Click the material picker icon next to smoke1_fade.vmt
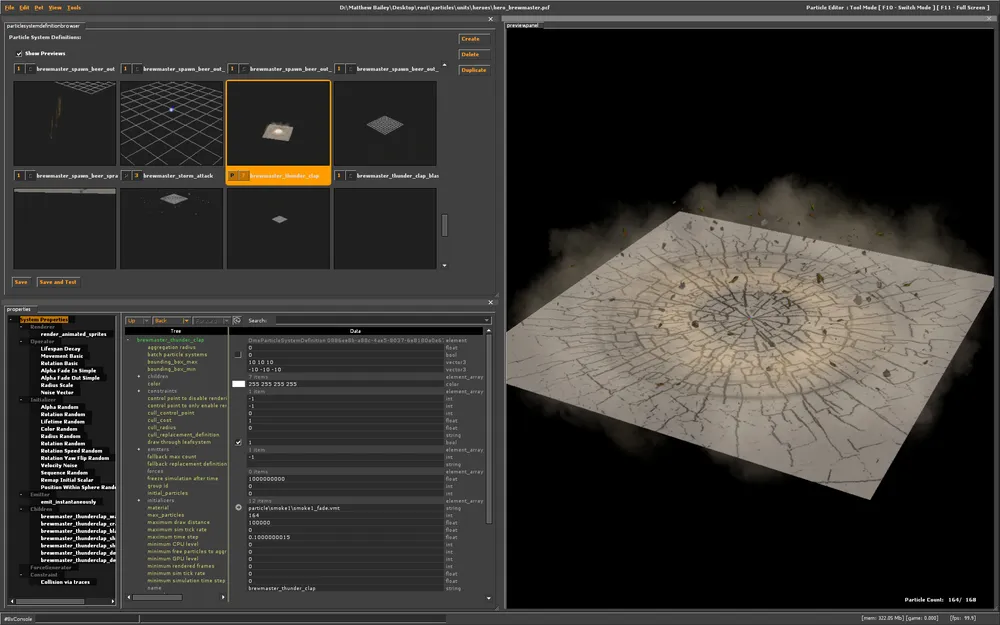Screen dimensions: 1000x625 (x=238, y=508)
